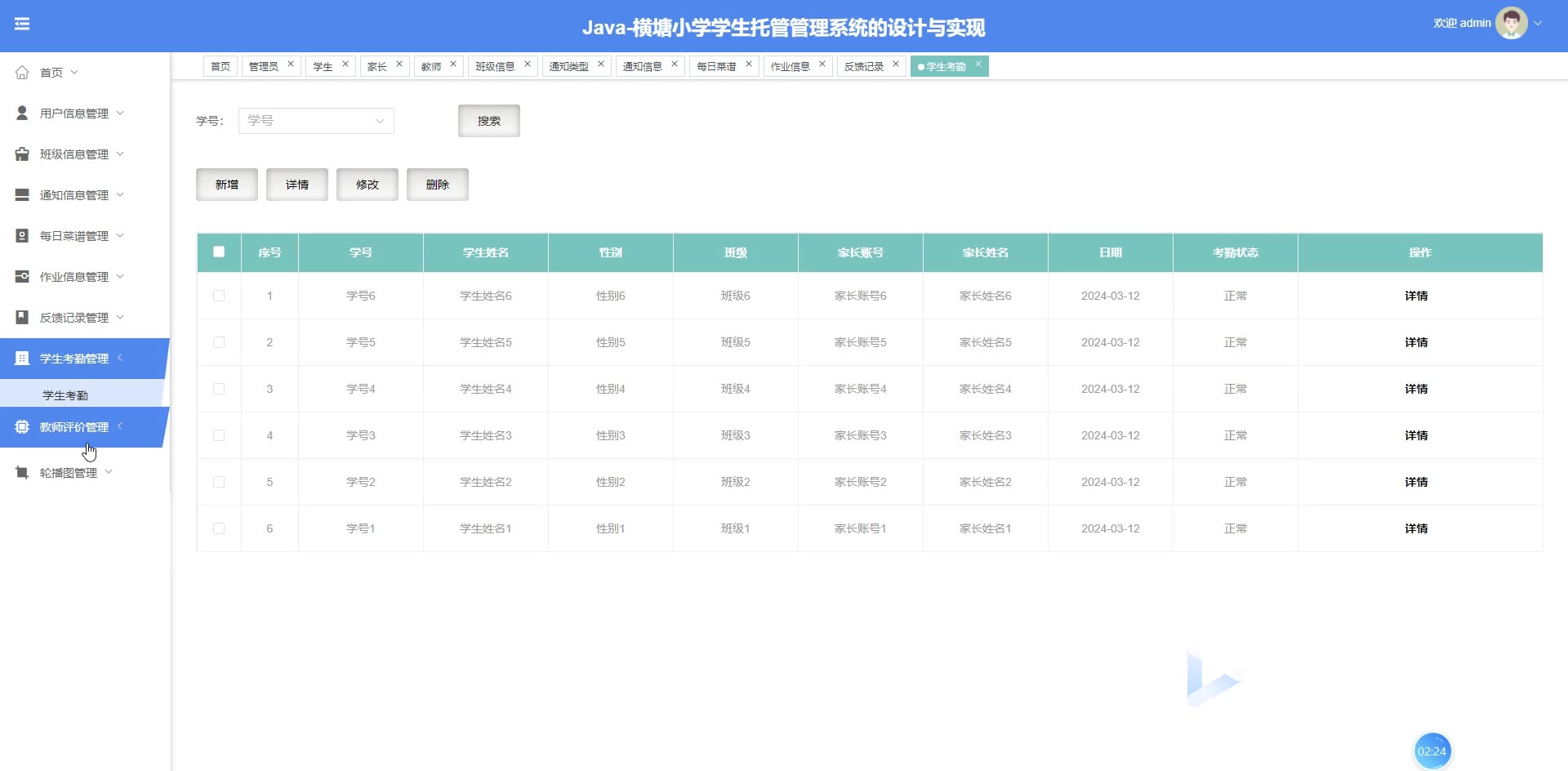Select the checkbox for row with 学号3
This screenshot has height=771, width=1568.
pyautogui.click(x=219, y=435)
